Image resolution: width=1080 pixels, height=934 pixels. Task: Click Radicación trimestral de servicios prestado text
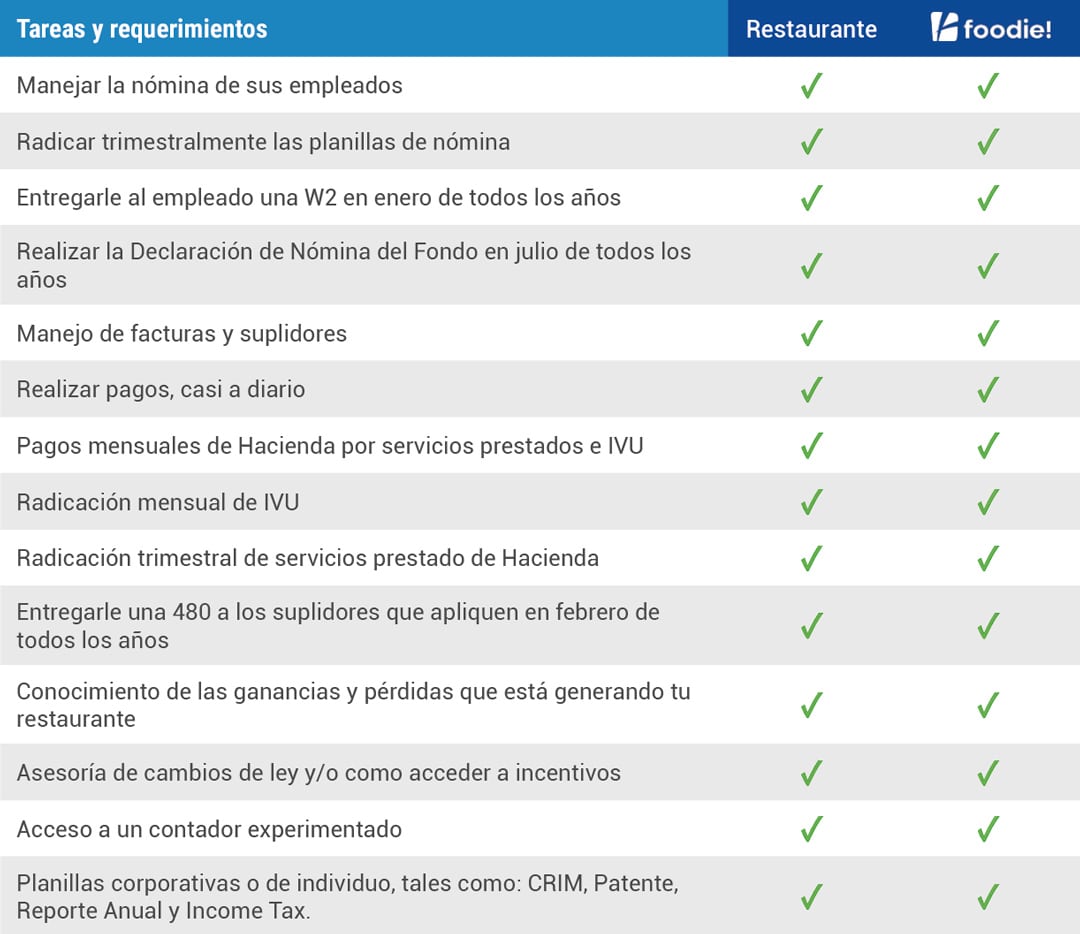point(307,557)
